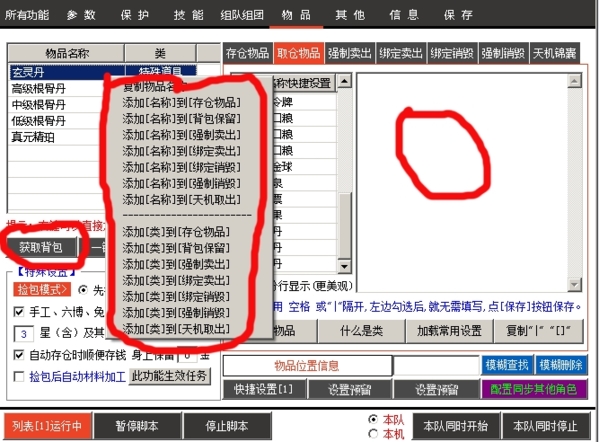The width and height of the screenshot is (599, 442).
Task: Choose 添加[类]到[存仓物品] menu entry
Action: point(176,232)
